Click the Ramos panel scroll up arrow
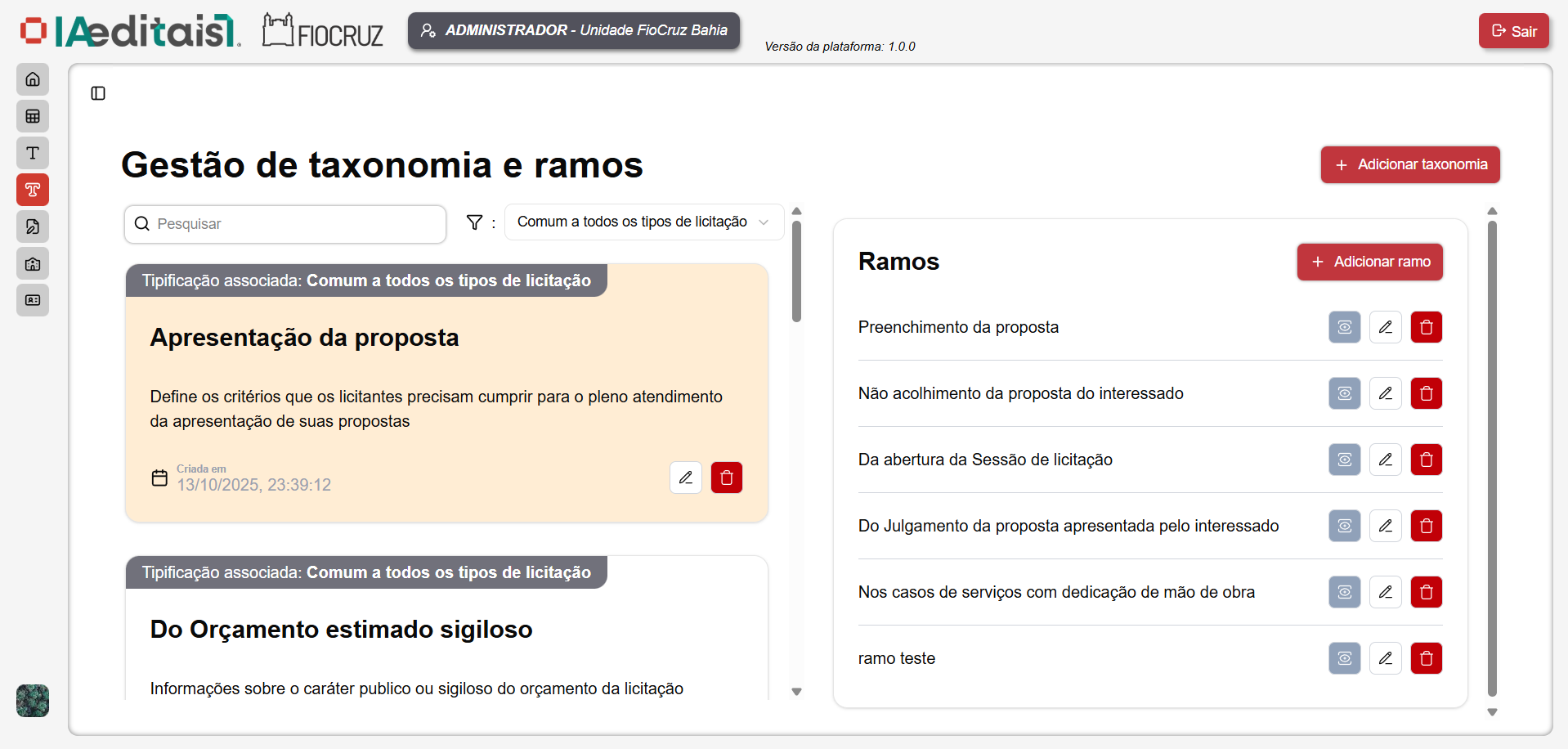The width and height of the screenshot is (1568, 749). (x=1492, y=211)
